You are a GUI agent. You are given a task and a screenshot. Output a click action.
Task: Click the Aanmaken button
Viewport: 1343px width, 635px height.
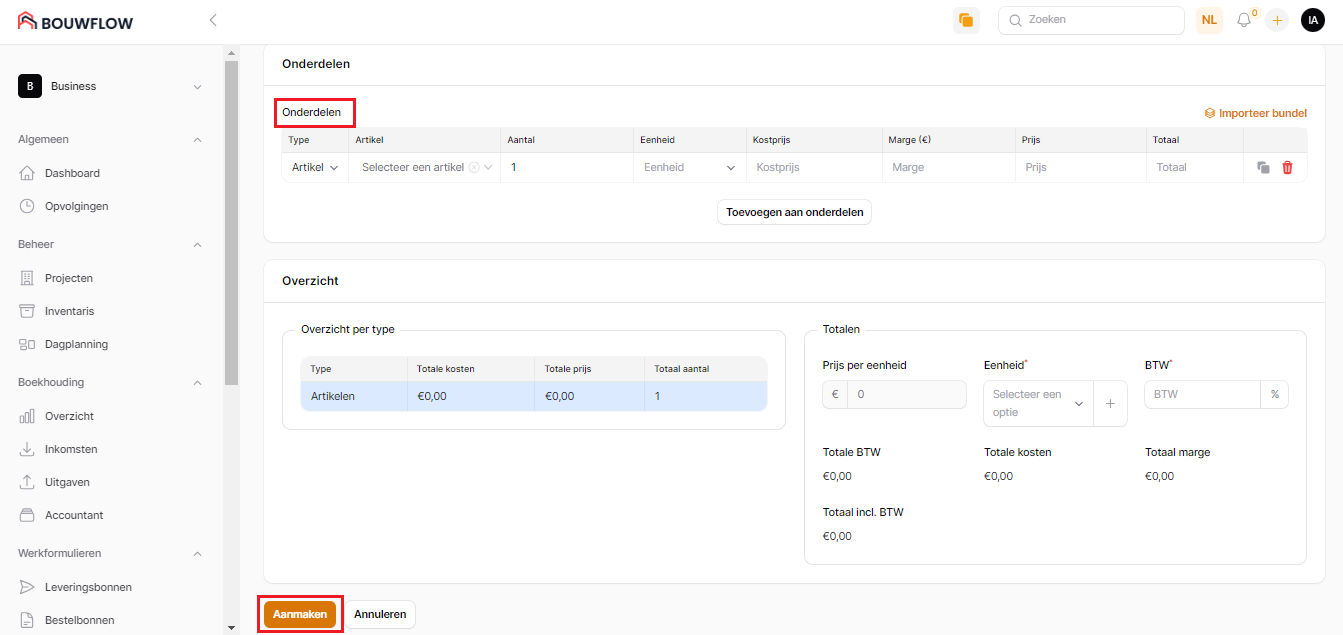[300, 614]
